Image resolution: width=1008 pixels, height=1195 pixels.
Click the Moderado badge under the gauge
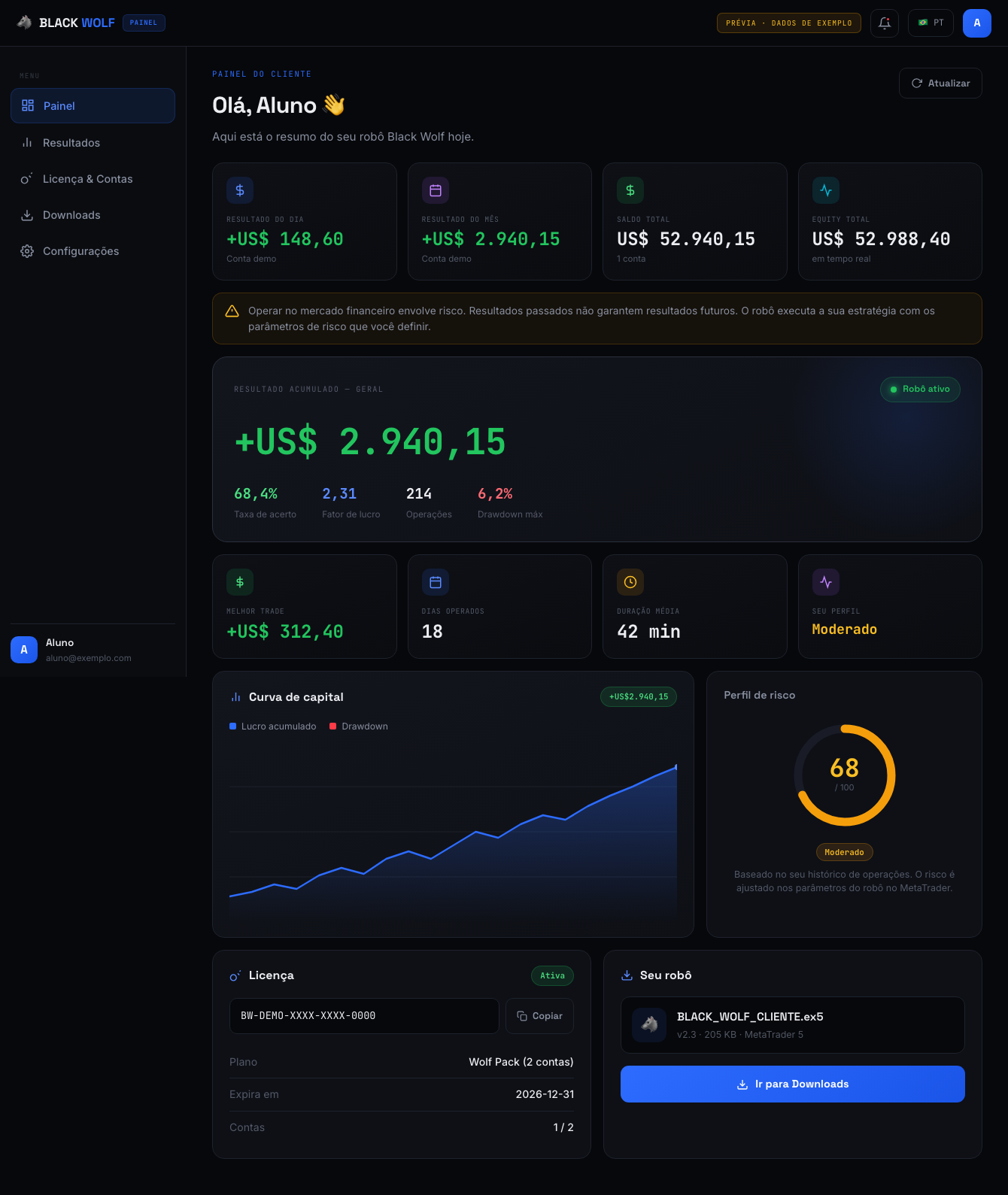tap(845, 852)
